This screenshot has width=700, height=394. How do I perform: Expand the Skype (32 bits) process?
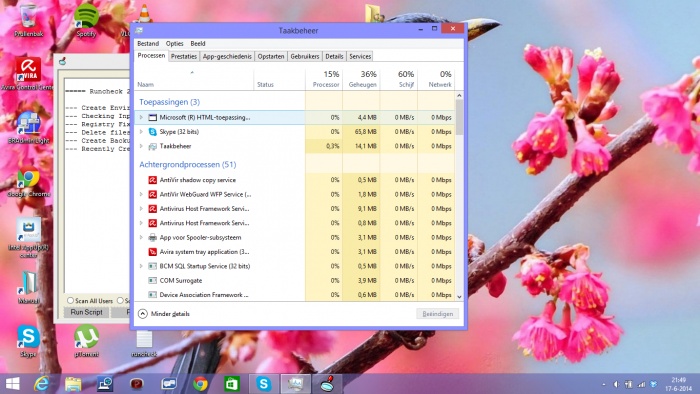click(x=141, y=132)
